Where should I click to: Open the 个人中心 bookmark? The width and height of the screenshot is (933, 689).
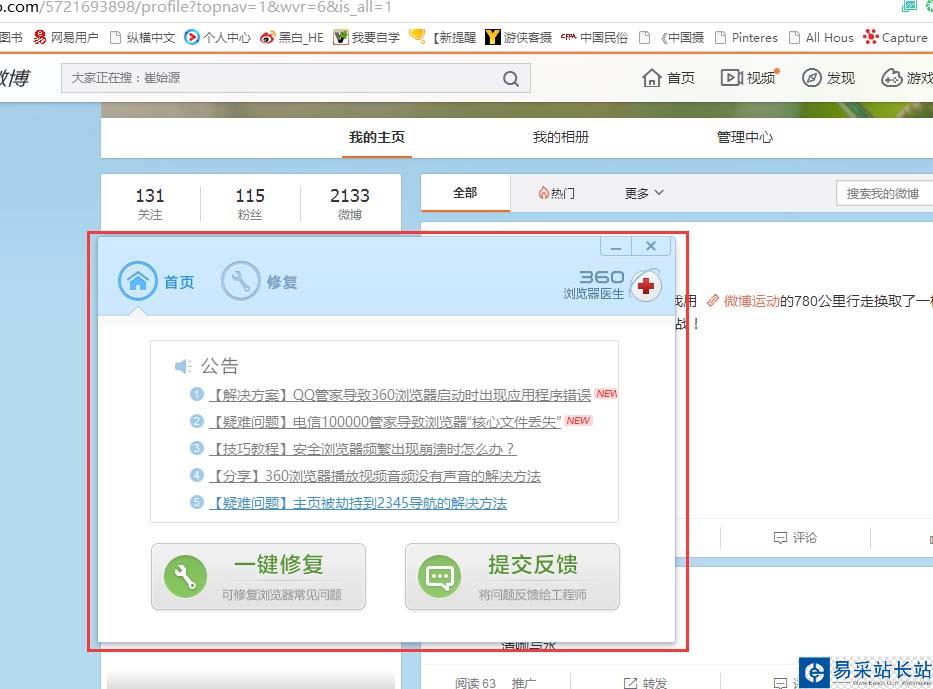(217, 37)
